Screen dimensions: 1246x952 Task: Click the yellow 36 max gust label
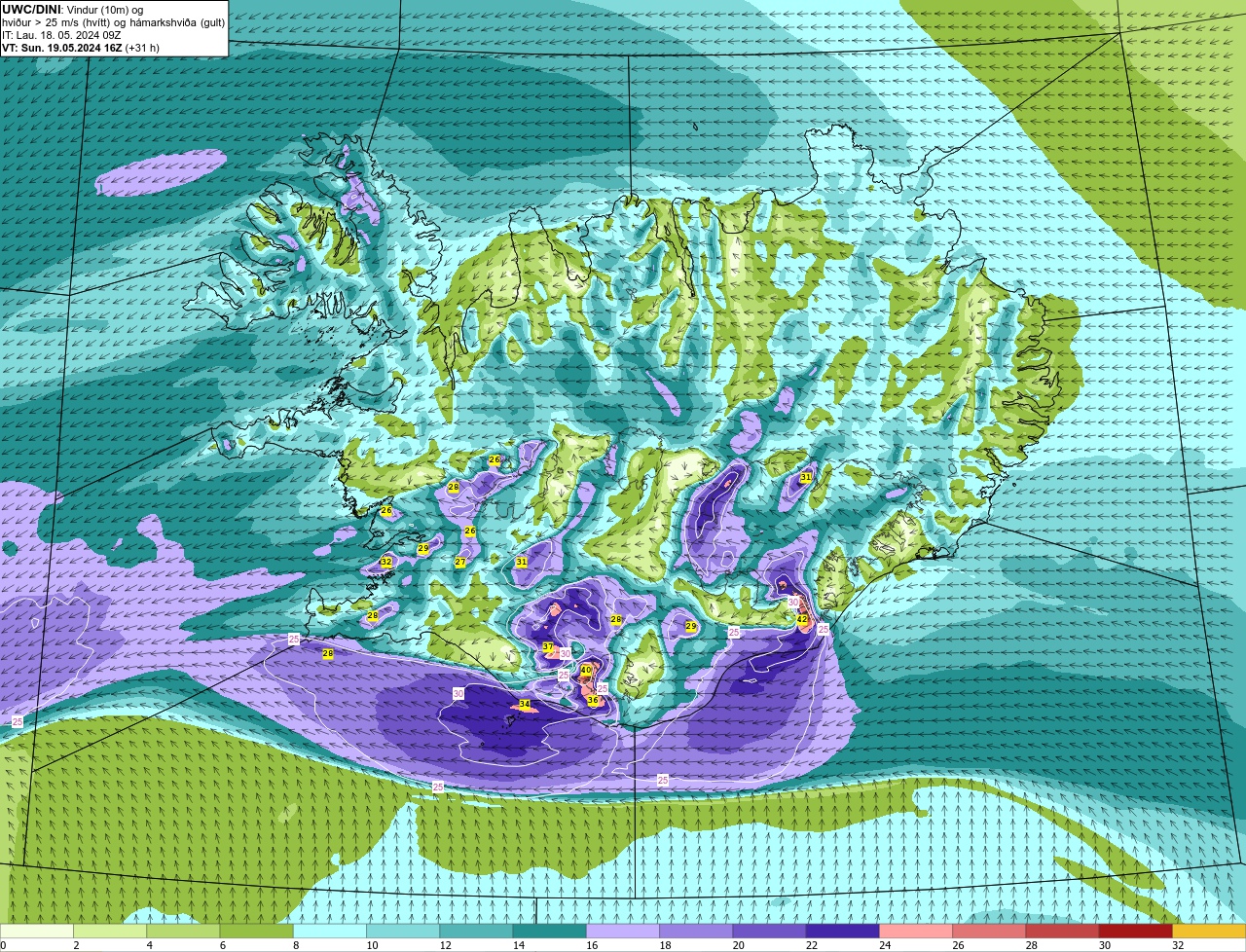[592, 700]
